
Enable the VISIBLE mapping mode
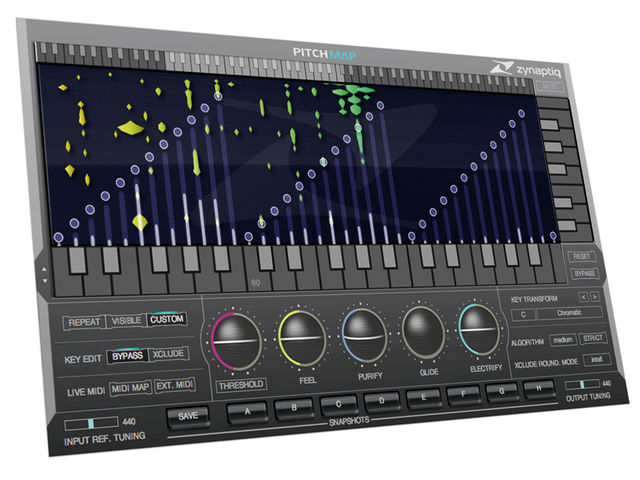[x=126, y=321]
